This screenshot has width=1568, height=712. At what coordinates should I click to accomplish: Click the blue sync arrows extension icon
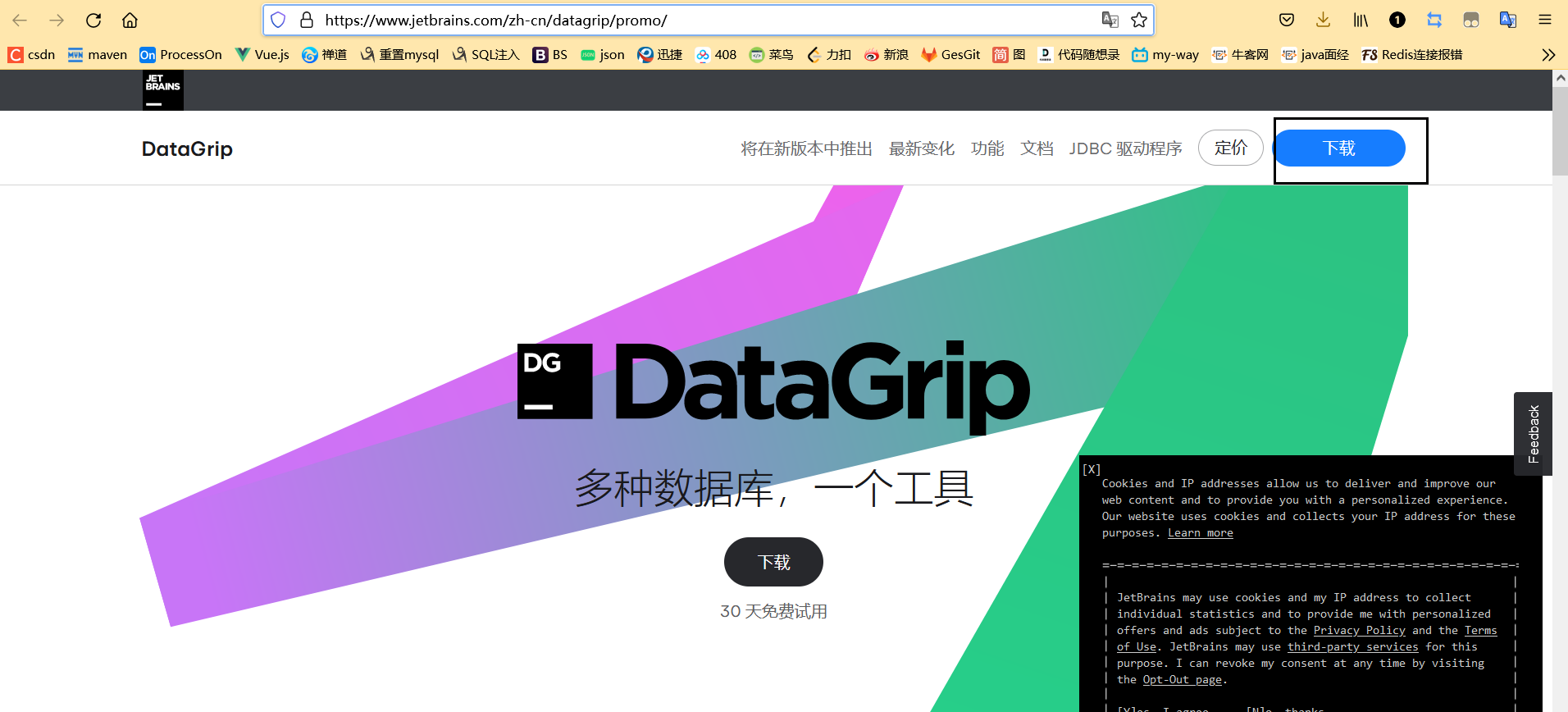tap(1434, 20)
